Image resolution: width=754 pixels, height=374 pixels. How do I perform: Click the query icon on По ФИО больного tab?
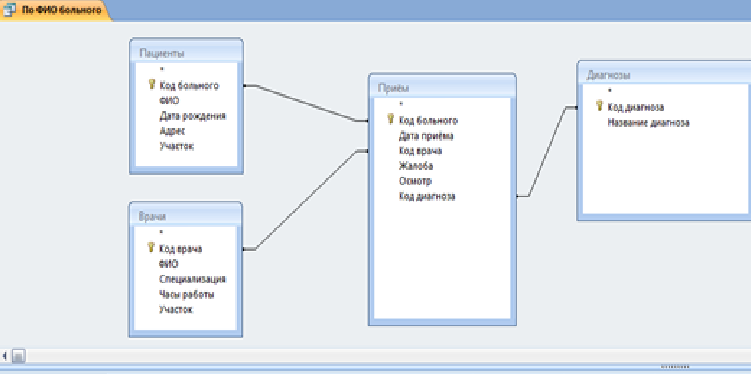click(x=9, y=10)
